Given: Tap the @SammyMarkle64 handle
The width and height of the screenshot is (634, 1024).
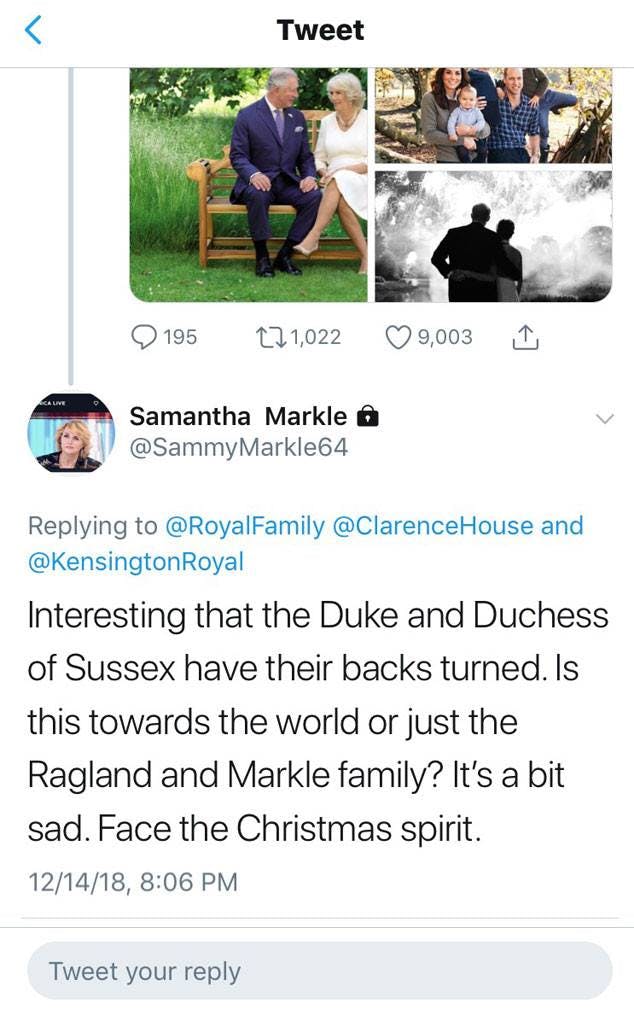Looking at the screenshot, I should 238,447.
